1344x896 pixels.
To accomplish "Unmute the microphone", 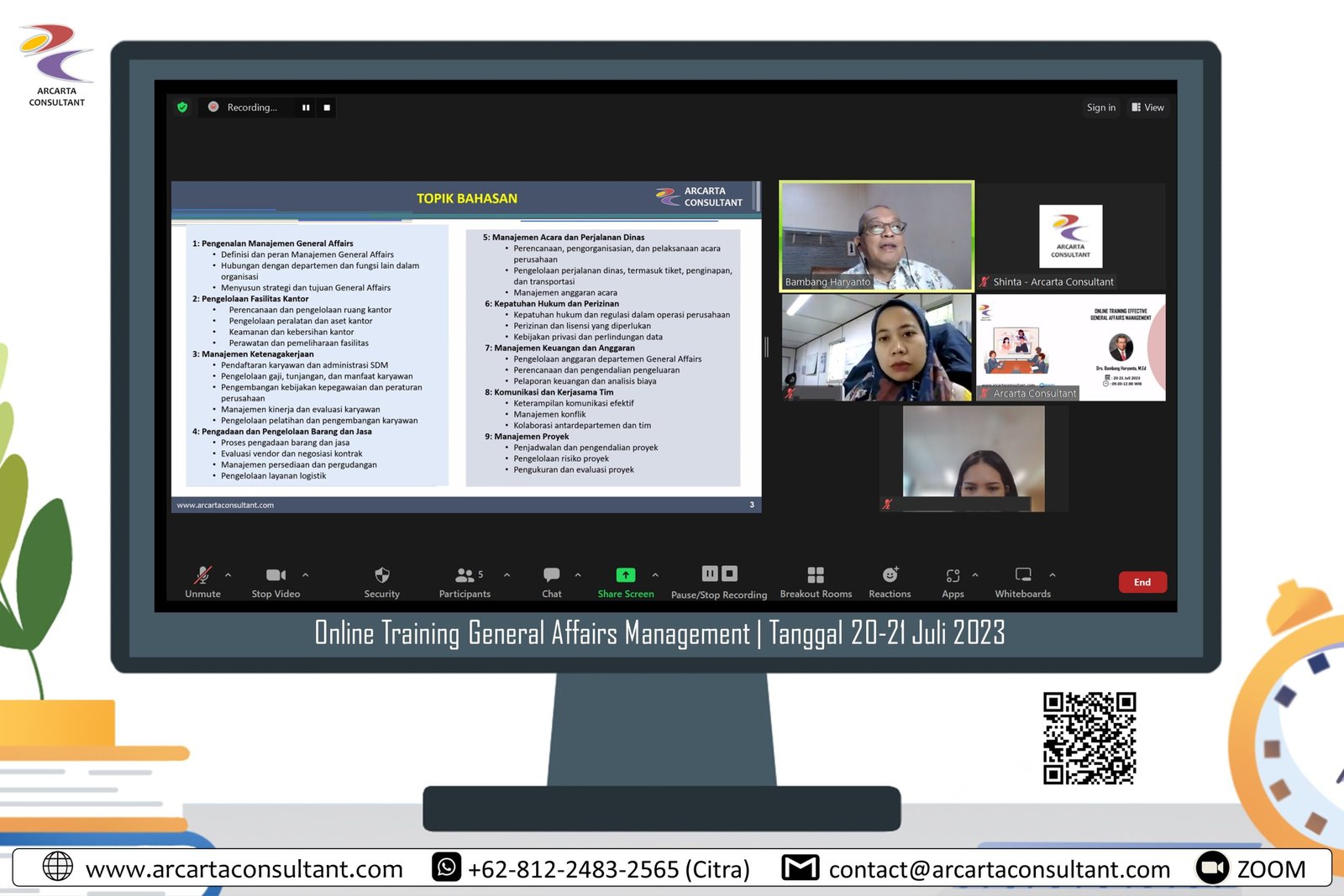I will point(202,575).
